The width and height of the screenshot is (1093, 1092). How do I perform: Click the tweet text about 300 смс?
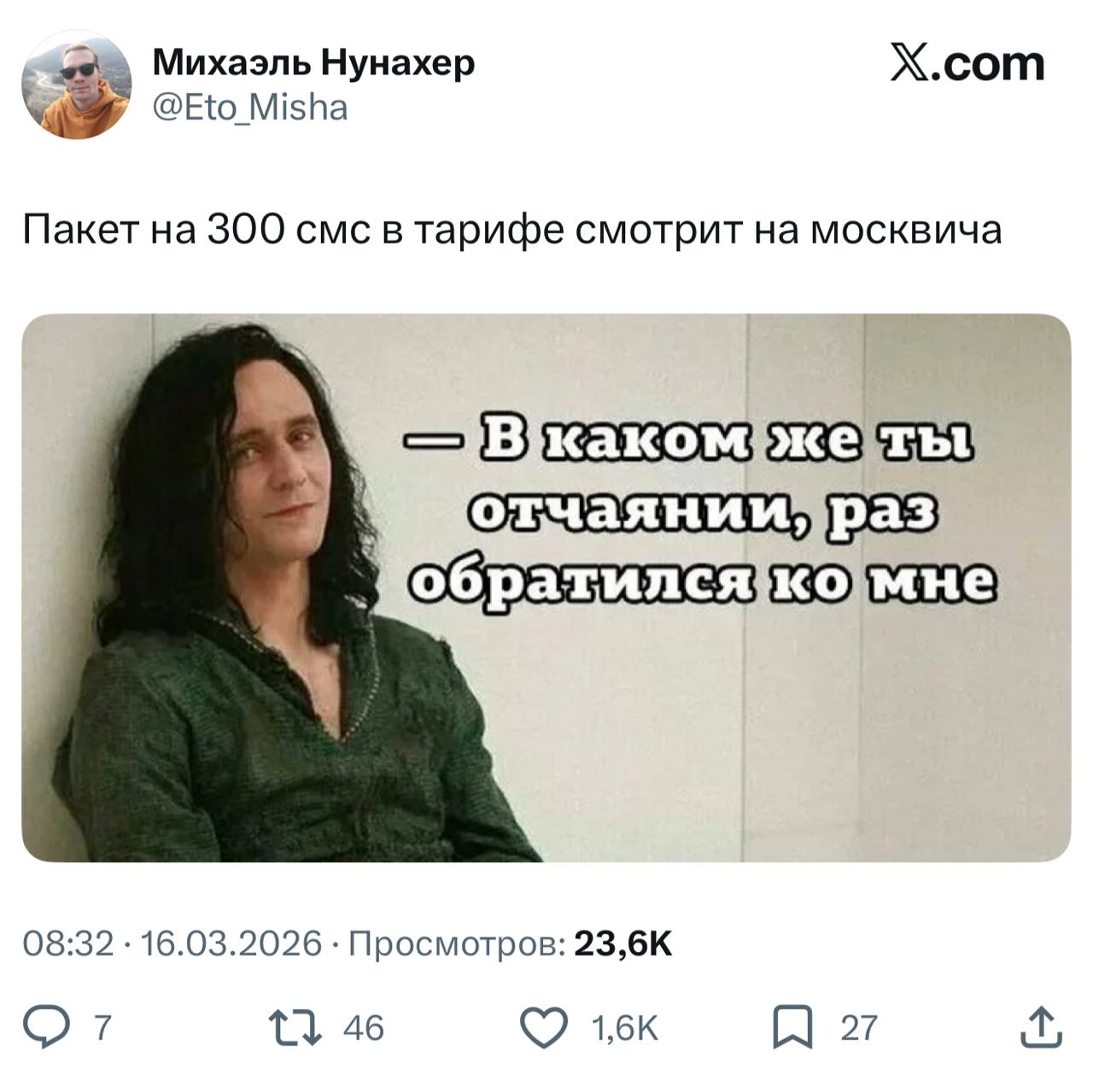tap(512, 229)
